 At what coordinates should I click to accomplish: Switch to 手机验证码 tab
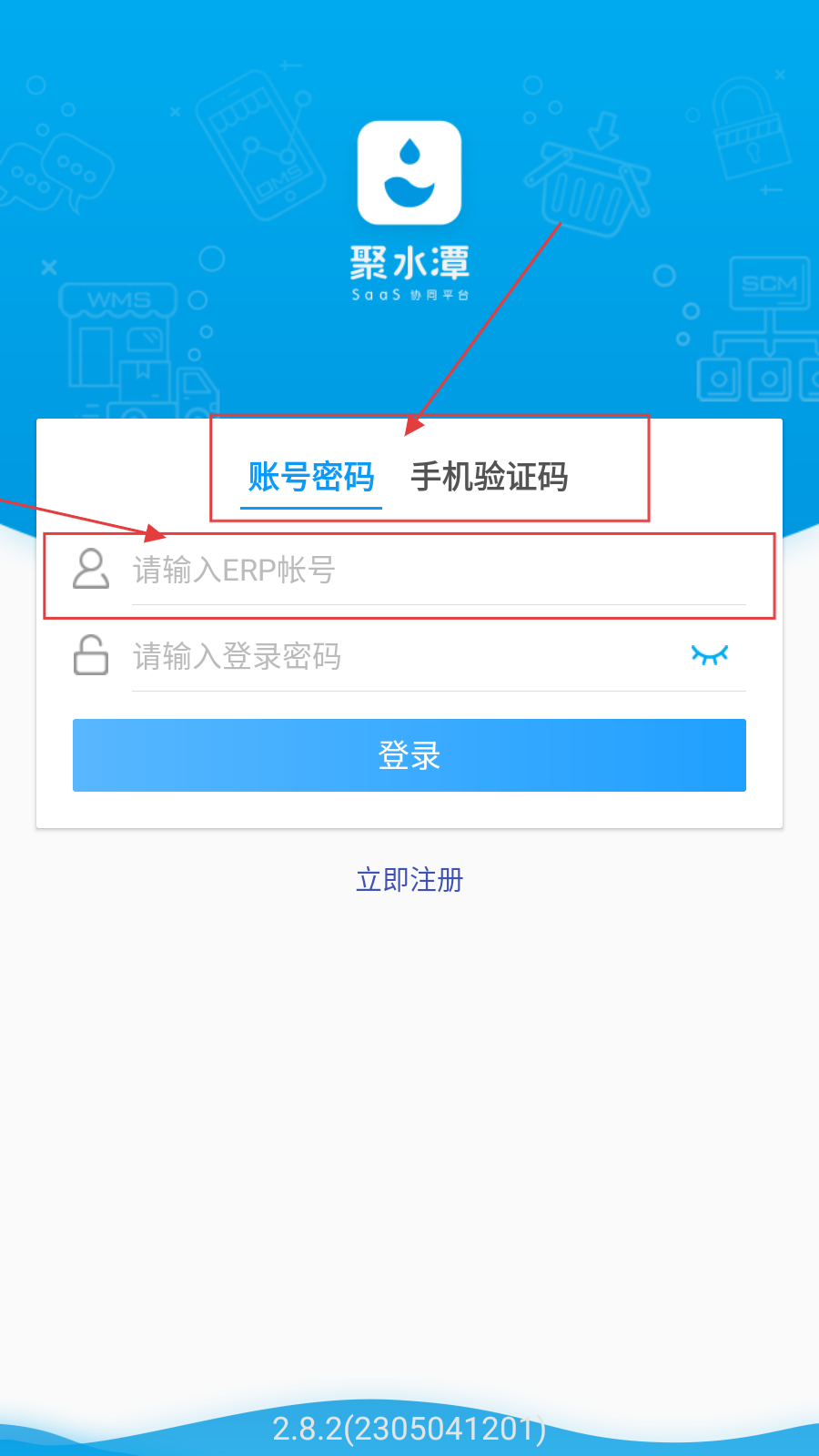(x=490, y=477)
